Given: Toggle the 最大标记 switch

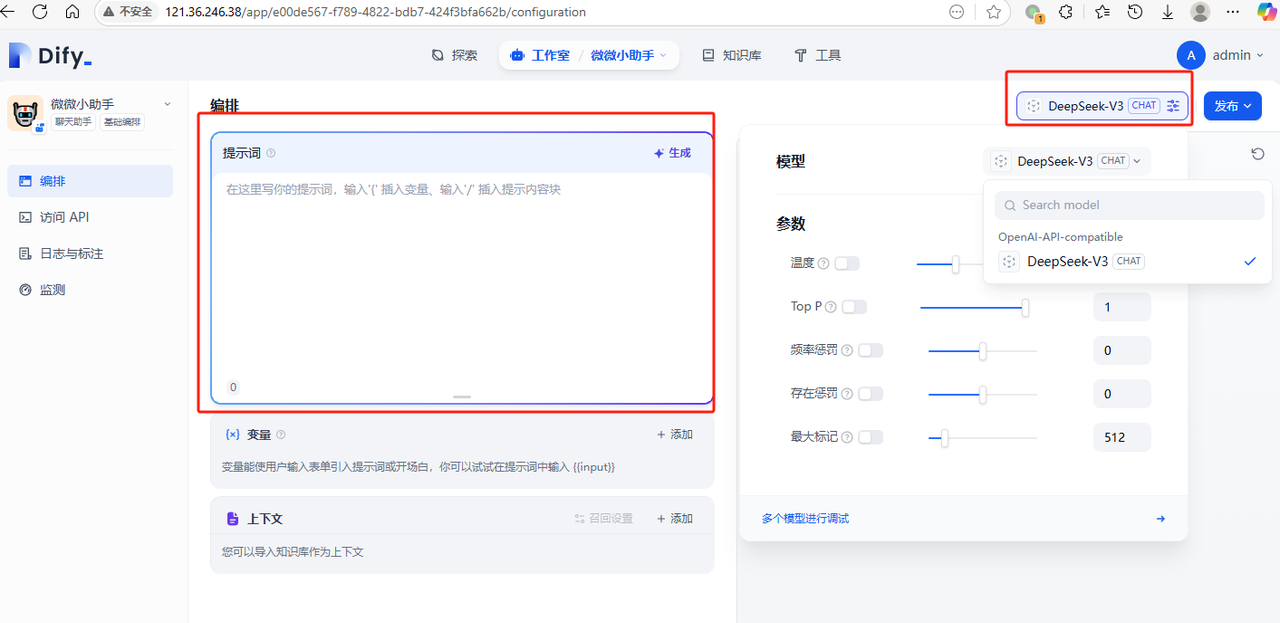Looking at the screenshot, I should point(870,437).
